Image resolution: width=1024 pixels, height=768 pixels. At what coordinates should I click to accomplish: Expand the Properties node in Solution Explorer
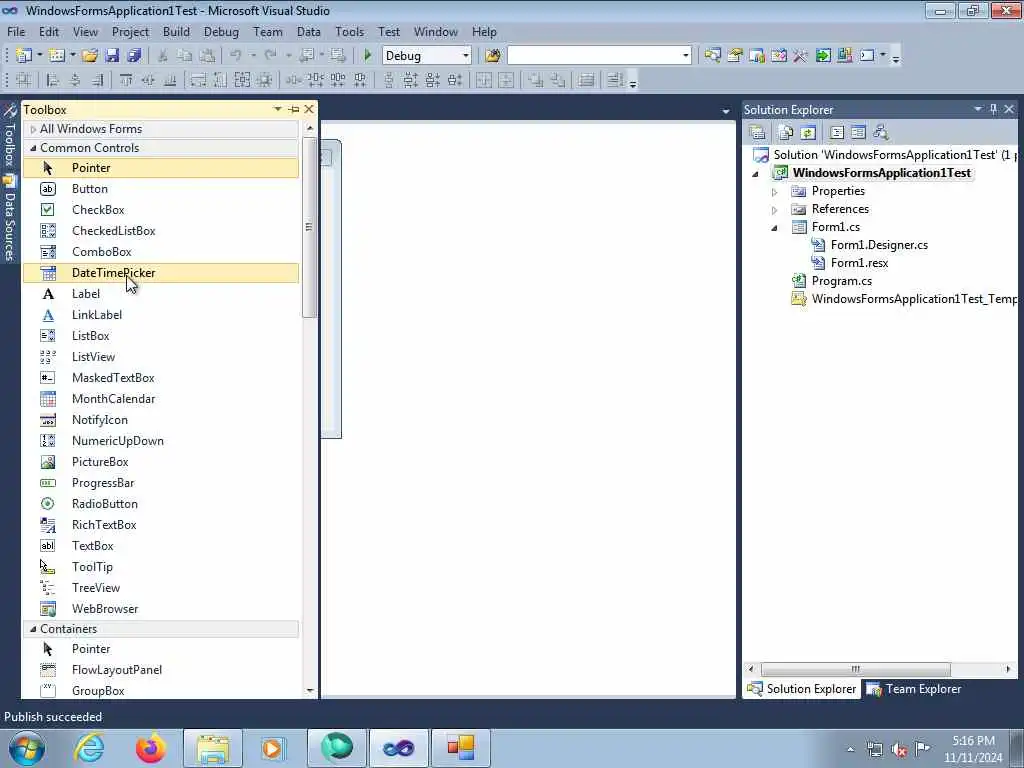(775, 192)
